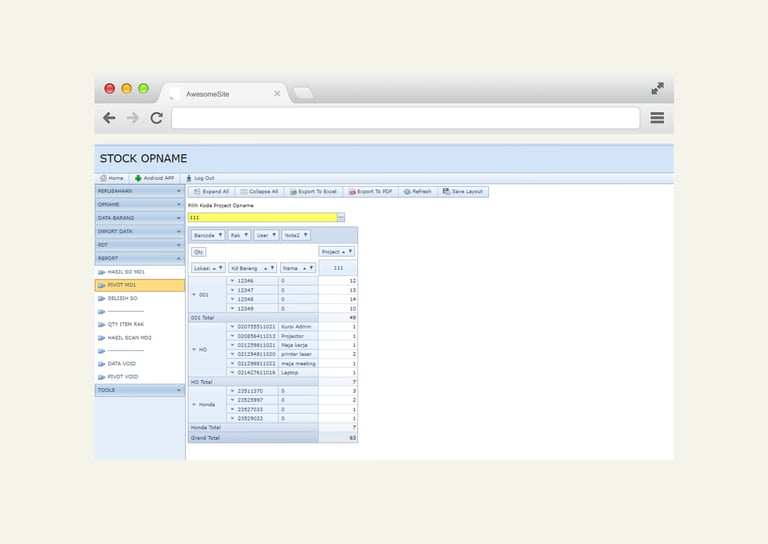Save the pivot layout
Screen dimensions: 768x544
click(x=463, y=191)
